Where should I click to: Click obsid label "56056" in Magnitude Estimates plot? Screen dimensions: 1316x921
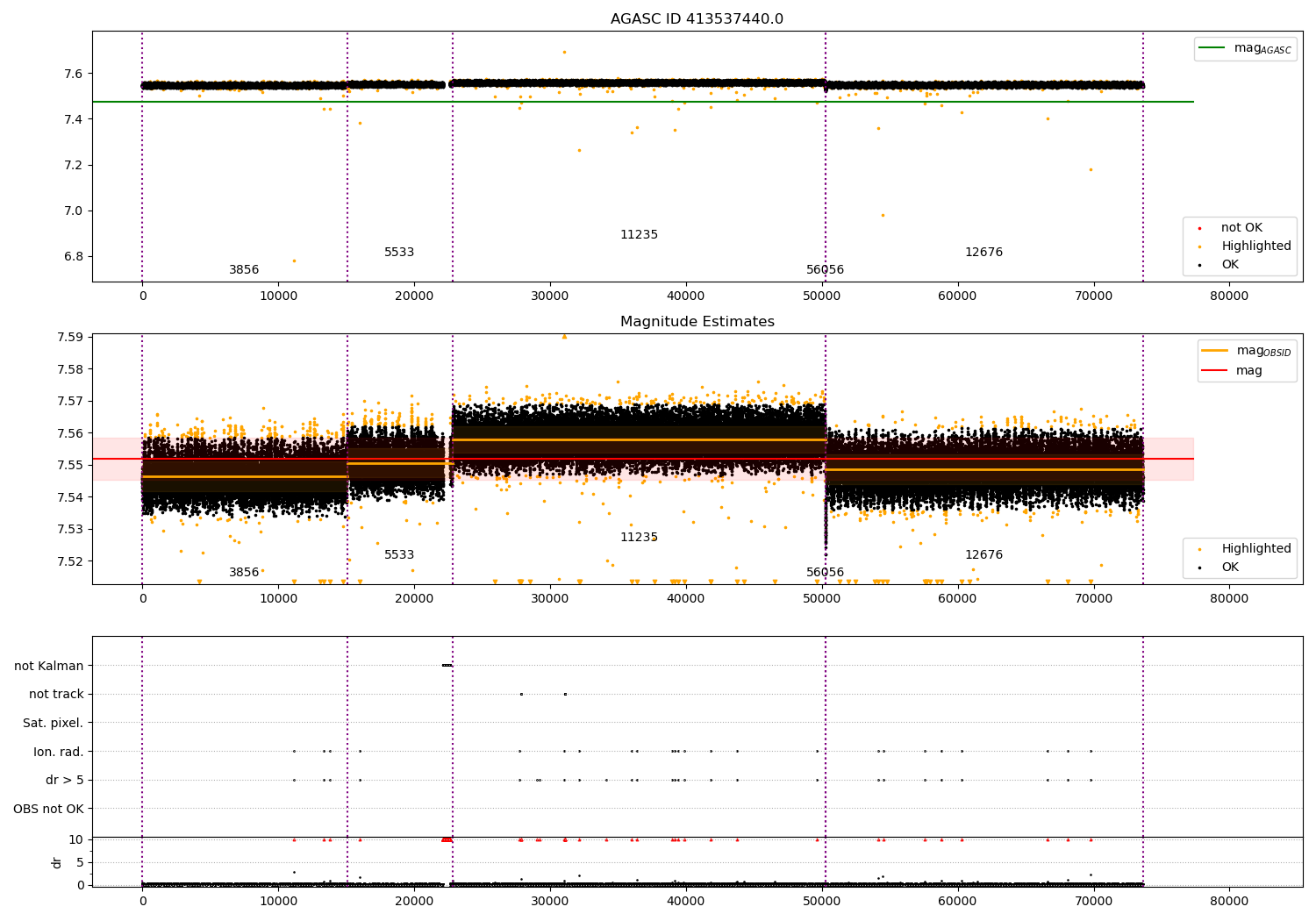point(825,573)
